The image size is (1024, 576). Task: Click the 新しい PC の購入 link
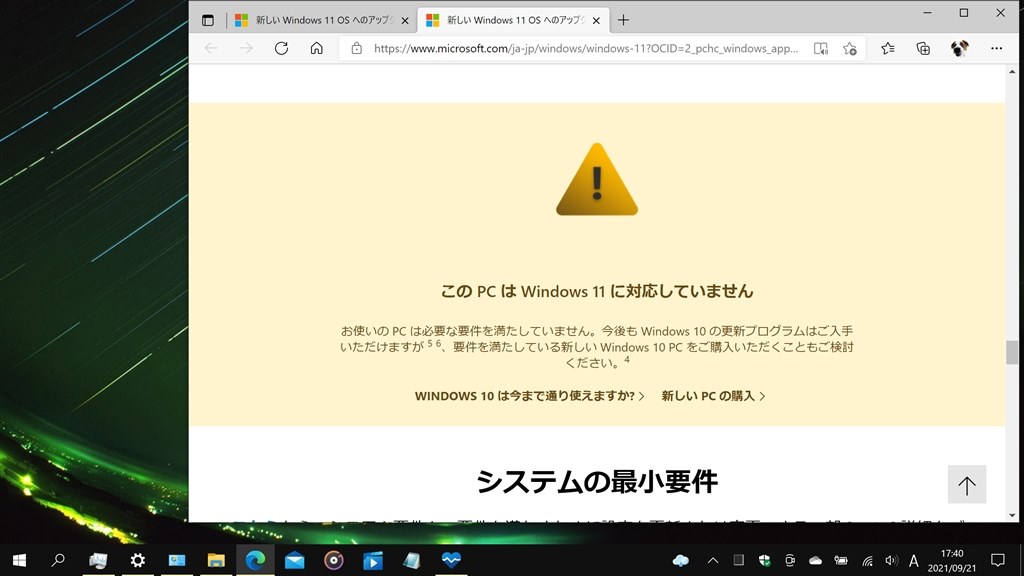(712, 395)
